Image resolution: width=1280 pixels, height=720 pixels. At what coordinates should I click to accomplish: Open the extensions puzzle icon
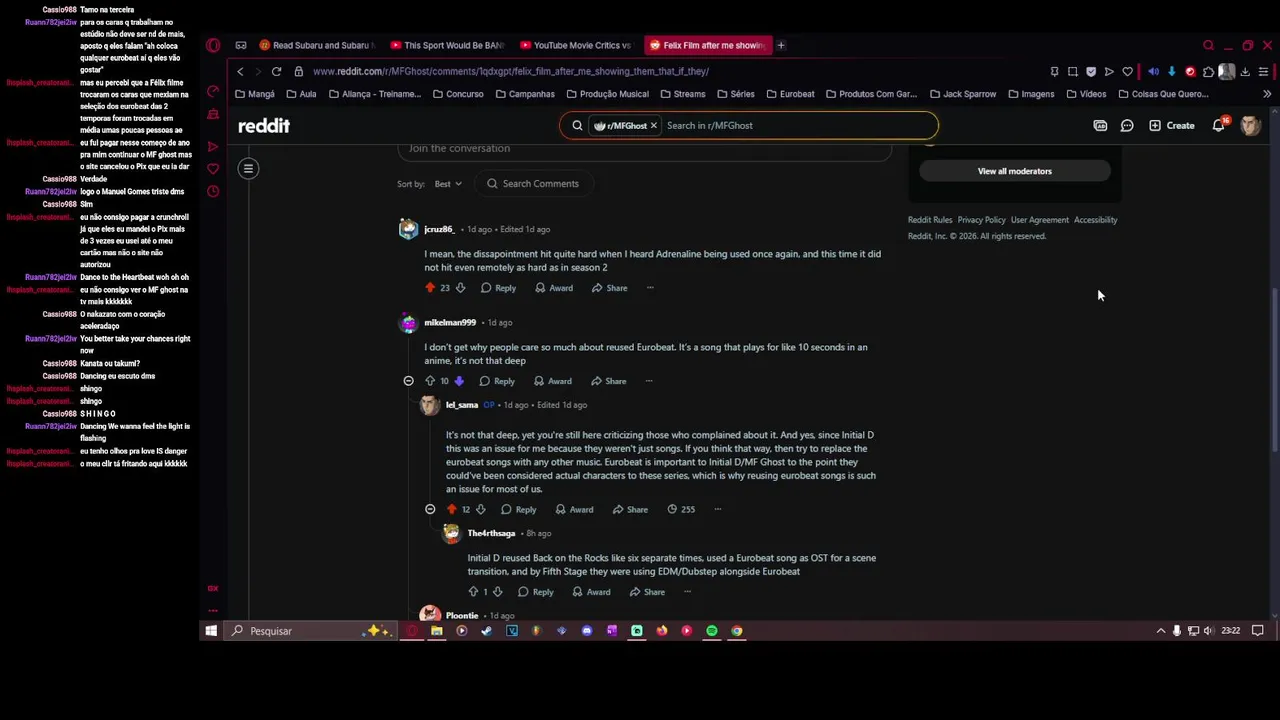click(x=1208, y=71)
